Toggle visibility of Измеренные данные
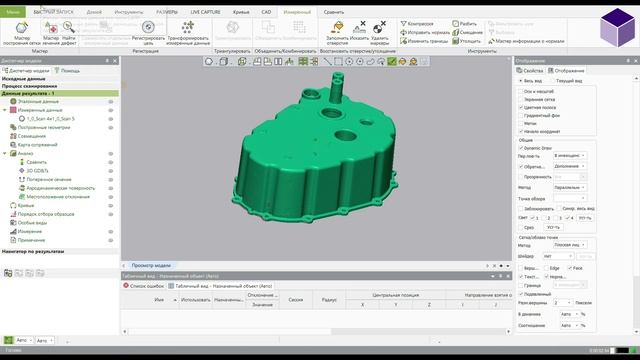 point(111,110)
